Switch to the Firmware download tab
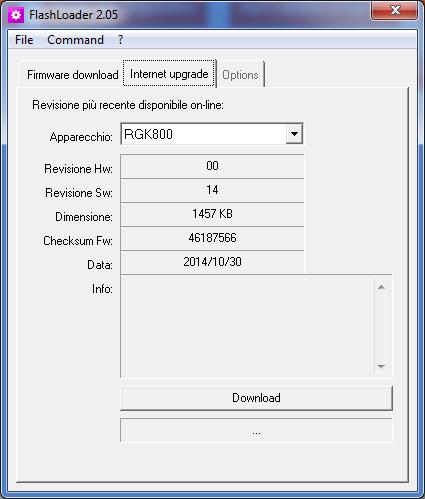 tap(72, 75)
